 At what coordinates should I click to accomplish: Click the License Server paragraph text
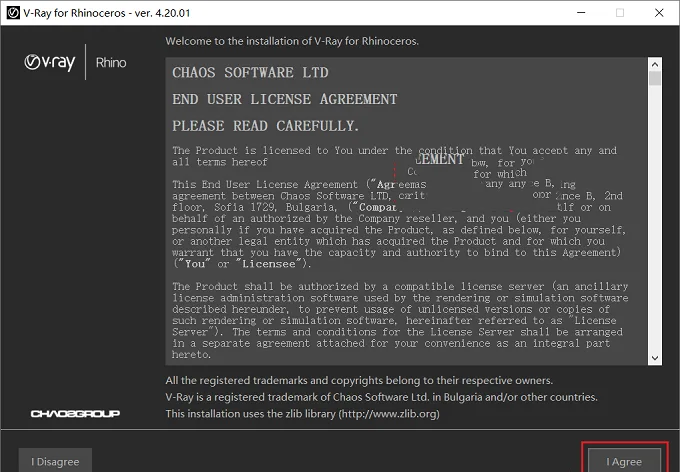click(x=400, y=321)
